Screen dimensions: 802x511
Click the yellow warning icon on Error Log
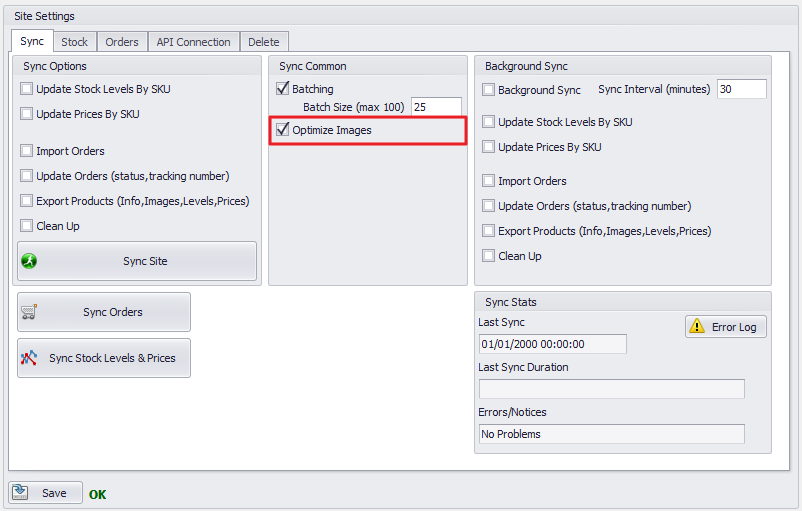[697, 327]
